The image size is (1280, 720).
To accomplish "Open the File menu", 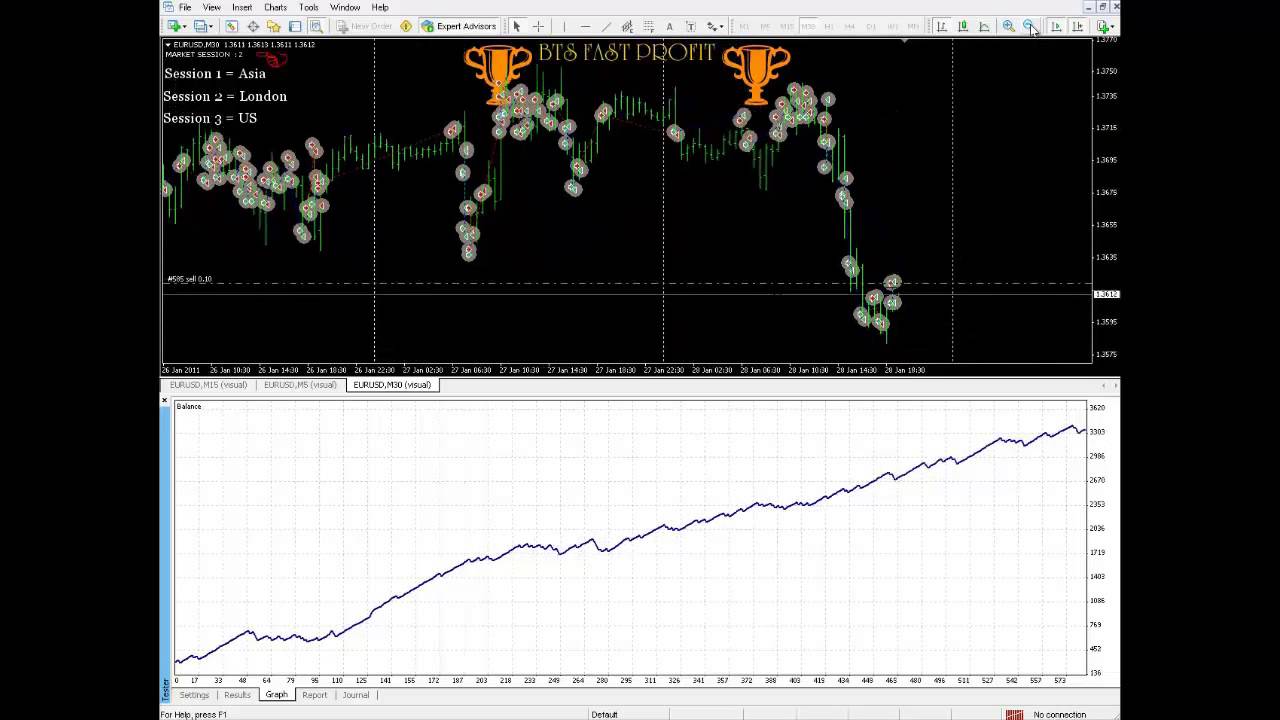I will pos(185,7).
